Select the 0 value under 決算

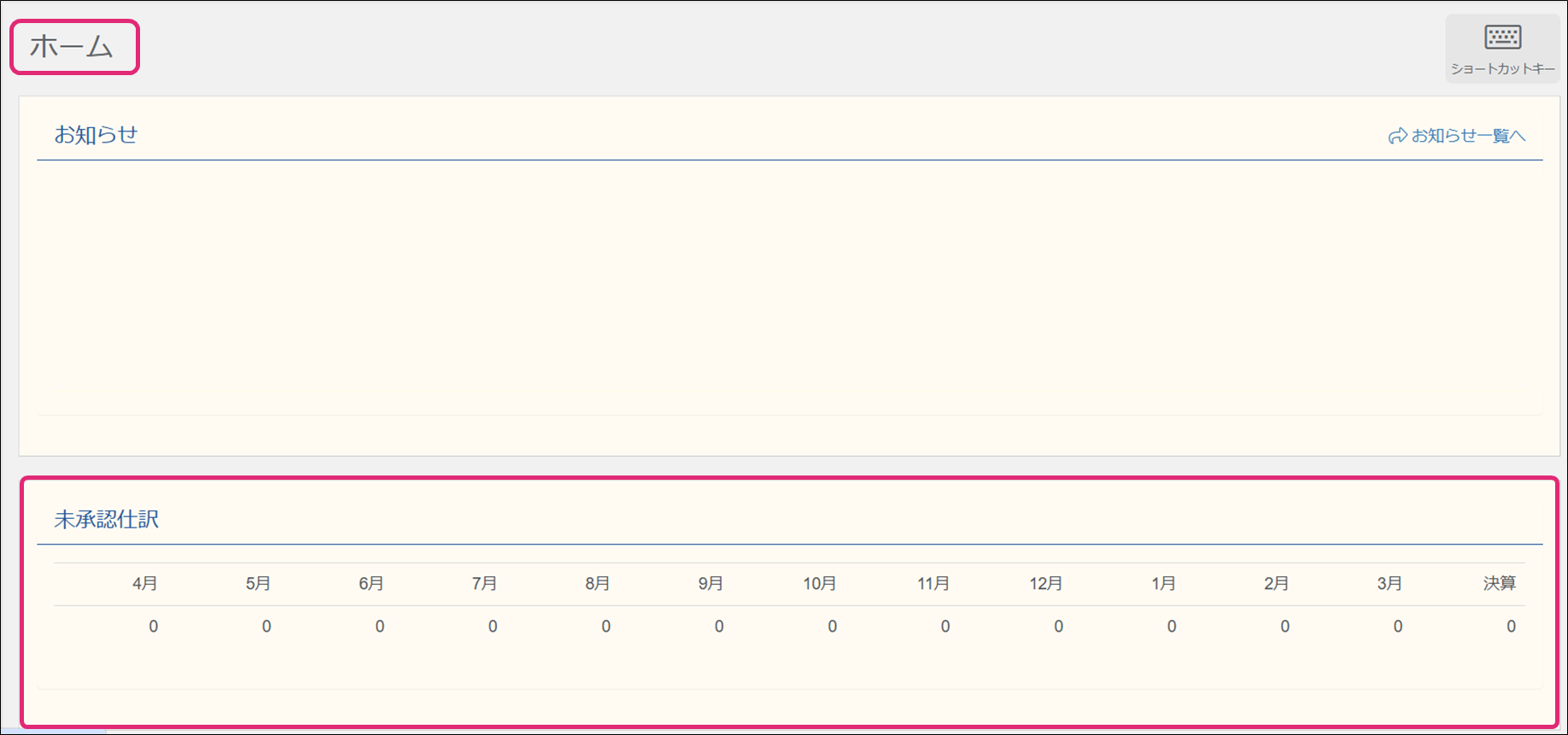(x=1512, y=627)
